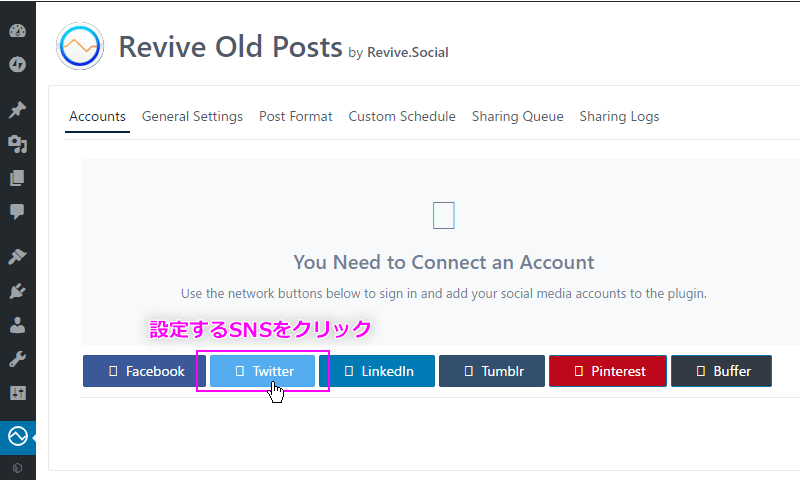Open the General Settings tab

192,117
